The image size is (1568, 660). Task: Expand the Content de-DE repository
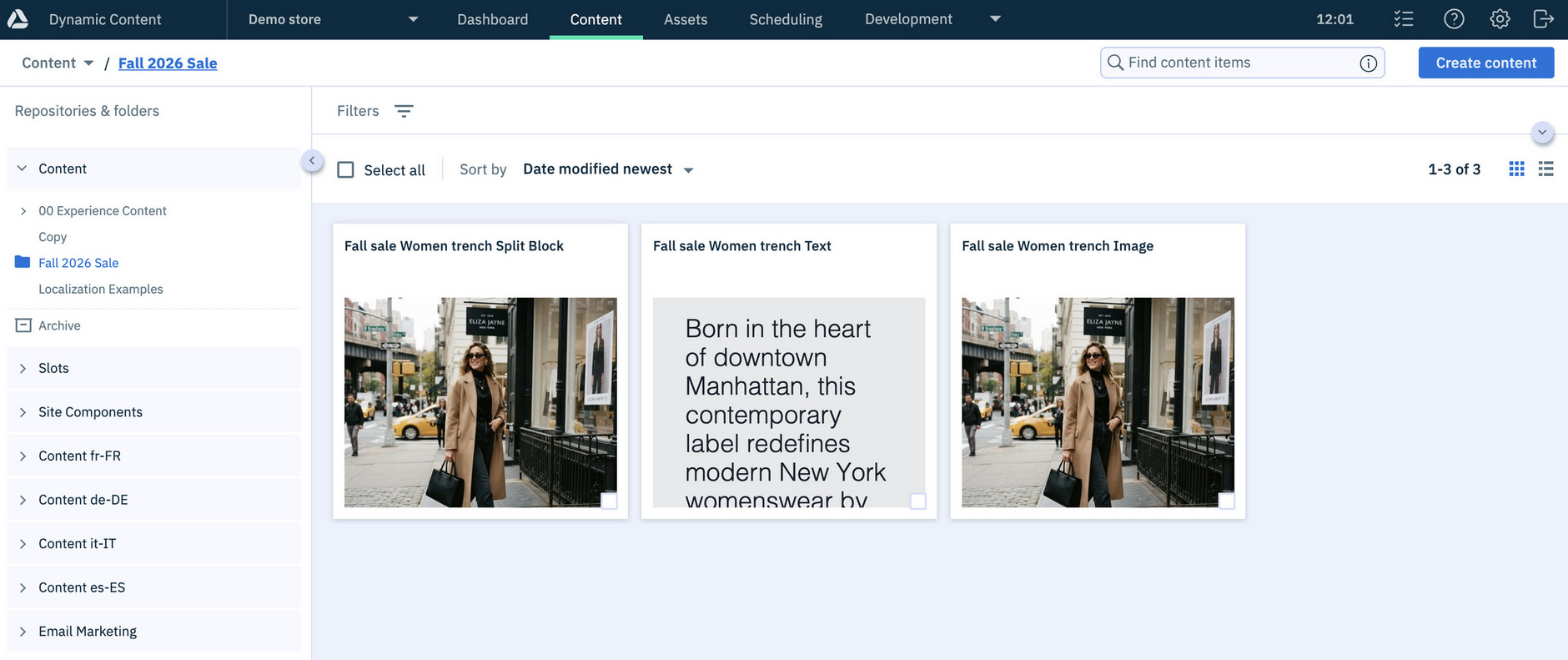(x=23, y=500)
